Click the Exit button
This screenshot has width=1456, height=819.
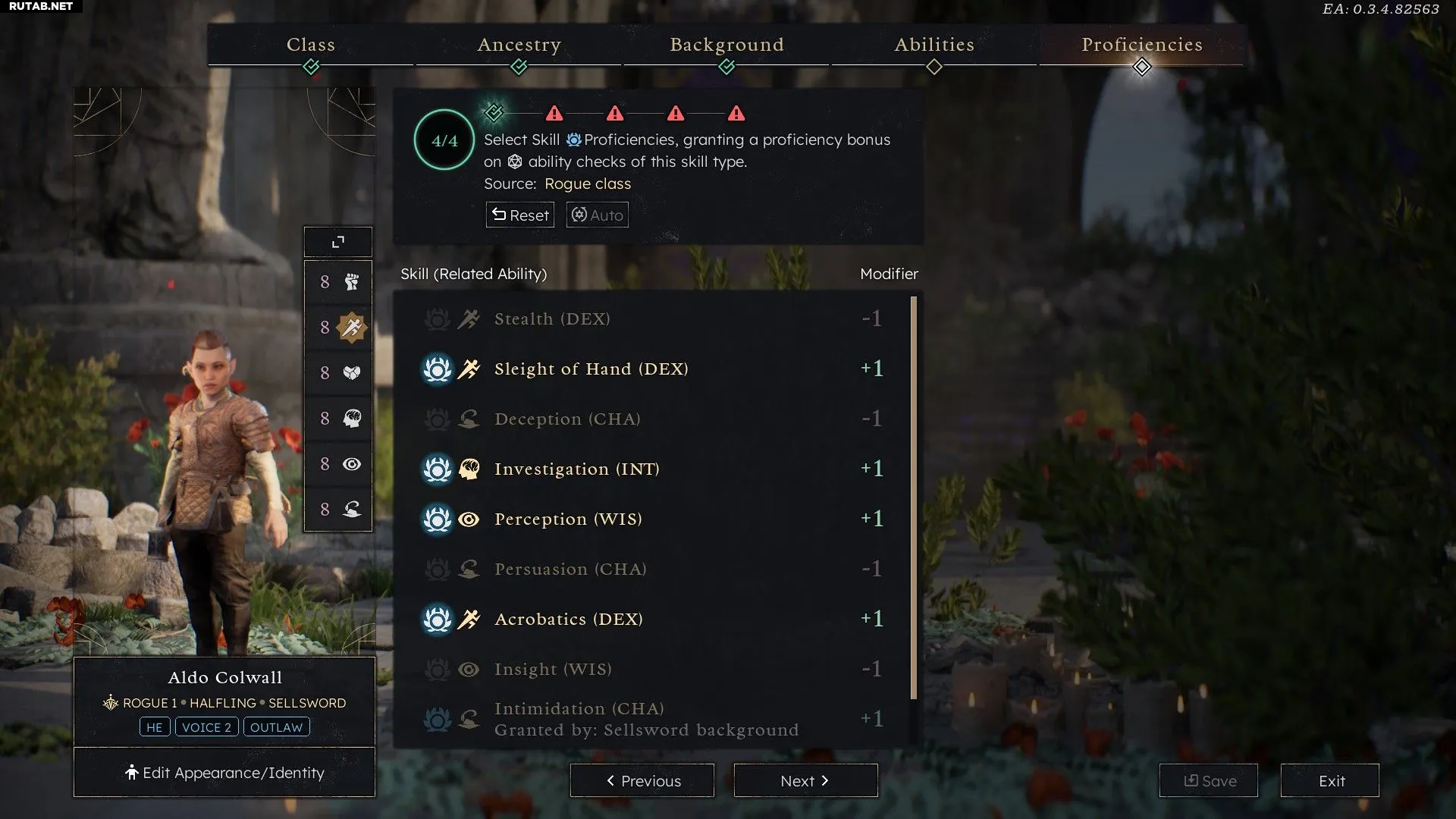pos(1330,780)
